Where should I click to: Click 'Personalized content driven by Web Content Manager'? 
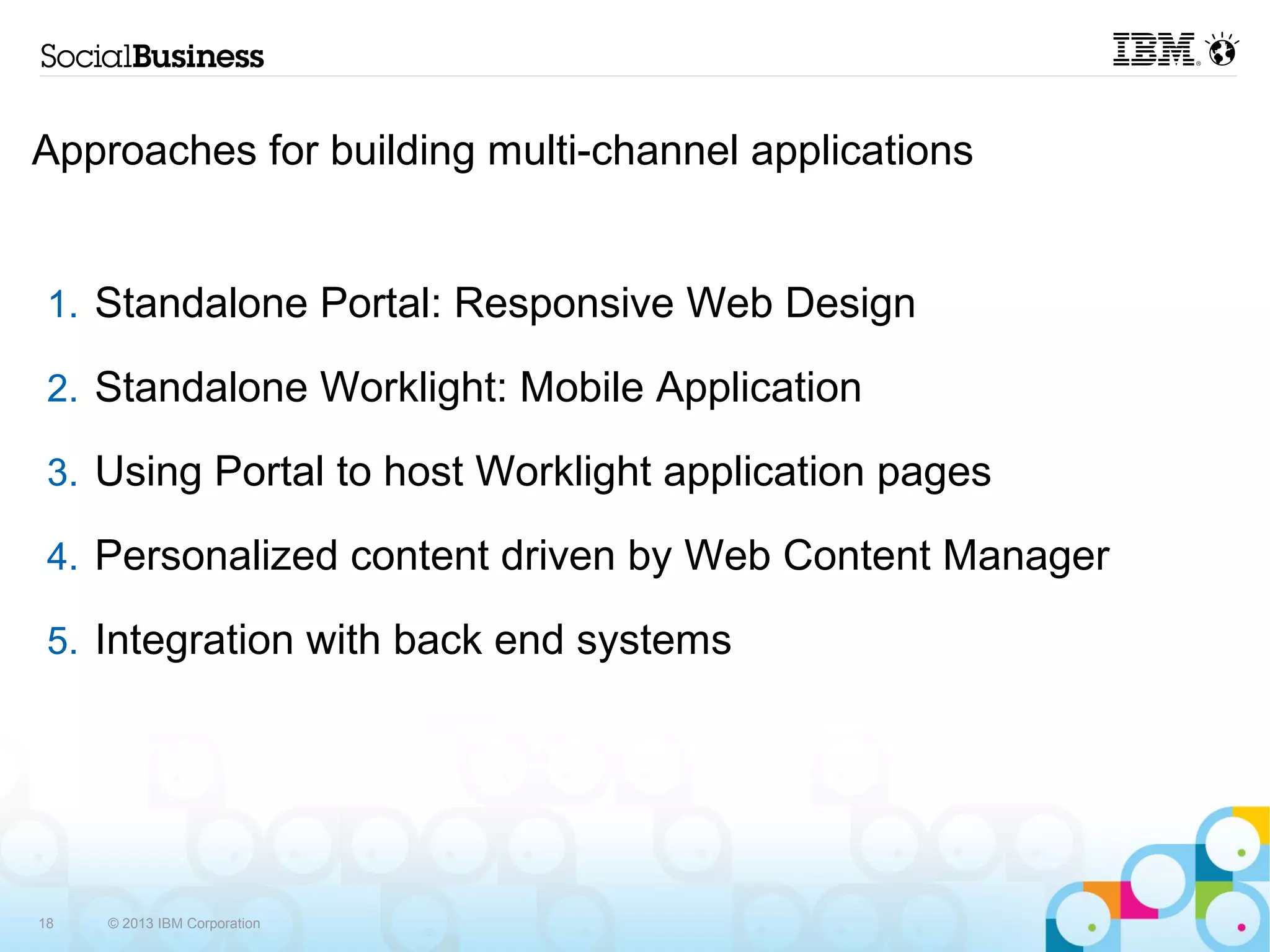click(602, 556)
